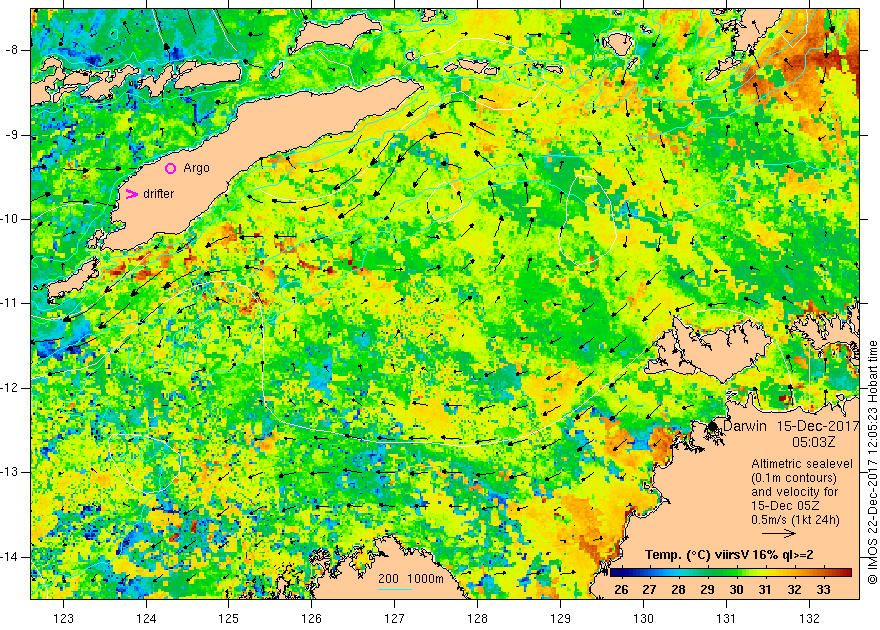Click colorbar label '30'

tap(736, 589)
